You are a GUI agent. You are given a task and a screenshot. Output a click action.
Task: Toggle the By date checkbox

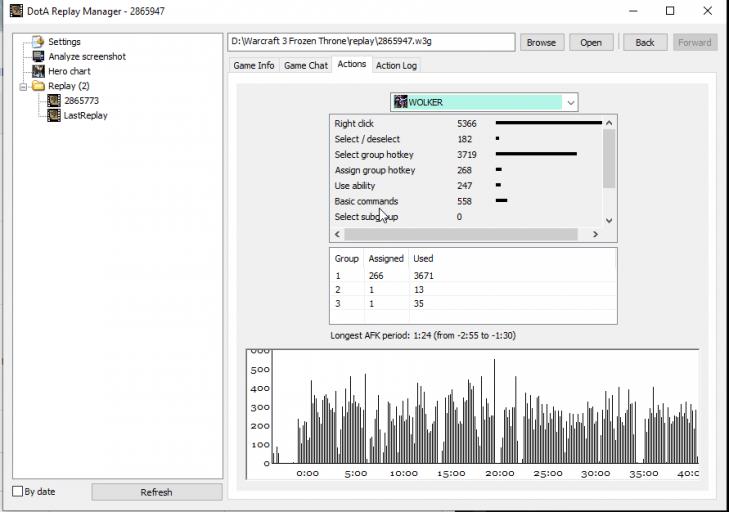point(18,492)
